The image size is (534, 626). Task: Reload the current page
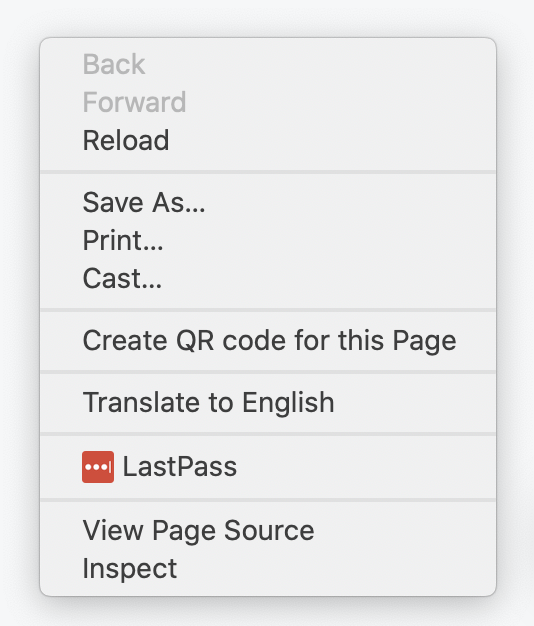[x=268, y=140]
